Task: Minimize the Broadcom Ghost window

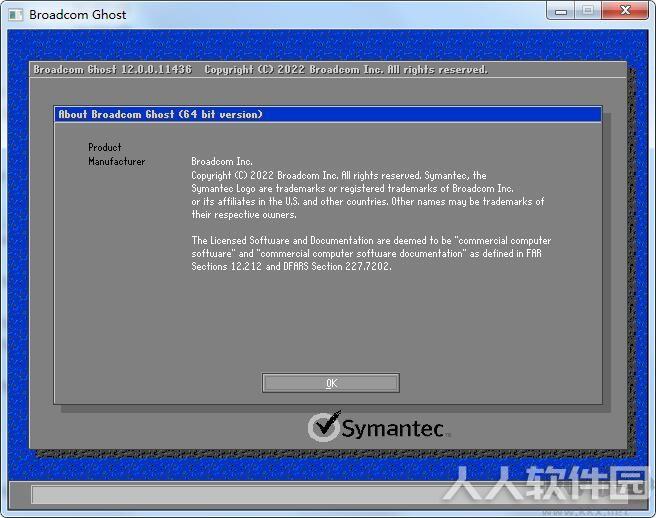Action: point(561,11)
